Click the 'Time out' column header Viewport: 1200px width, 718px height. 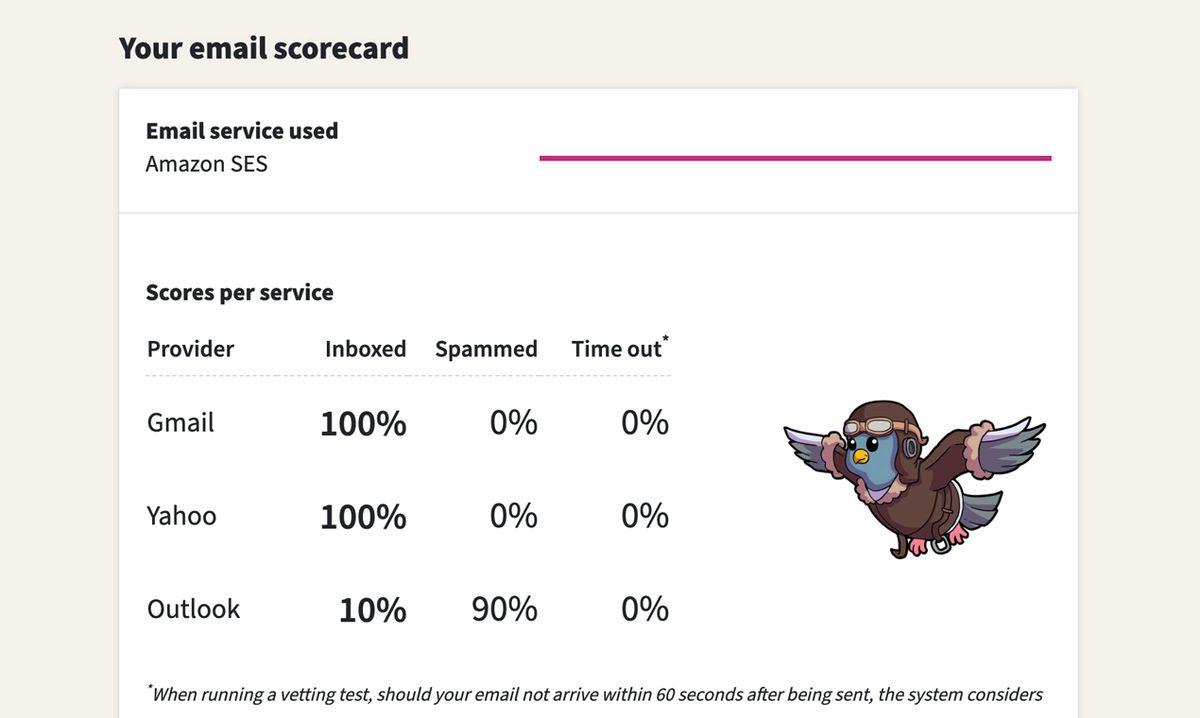(x=616, y=349)
